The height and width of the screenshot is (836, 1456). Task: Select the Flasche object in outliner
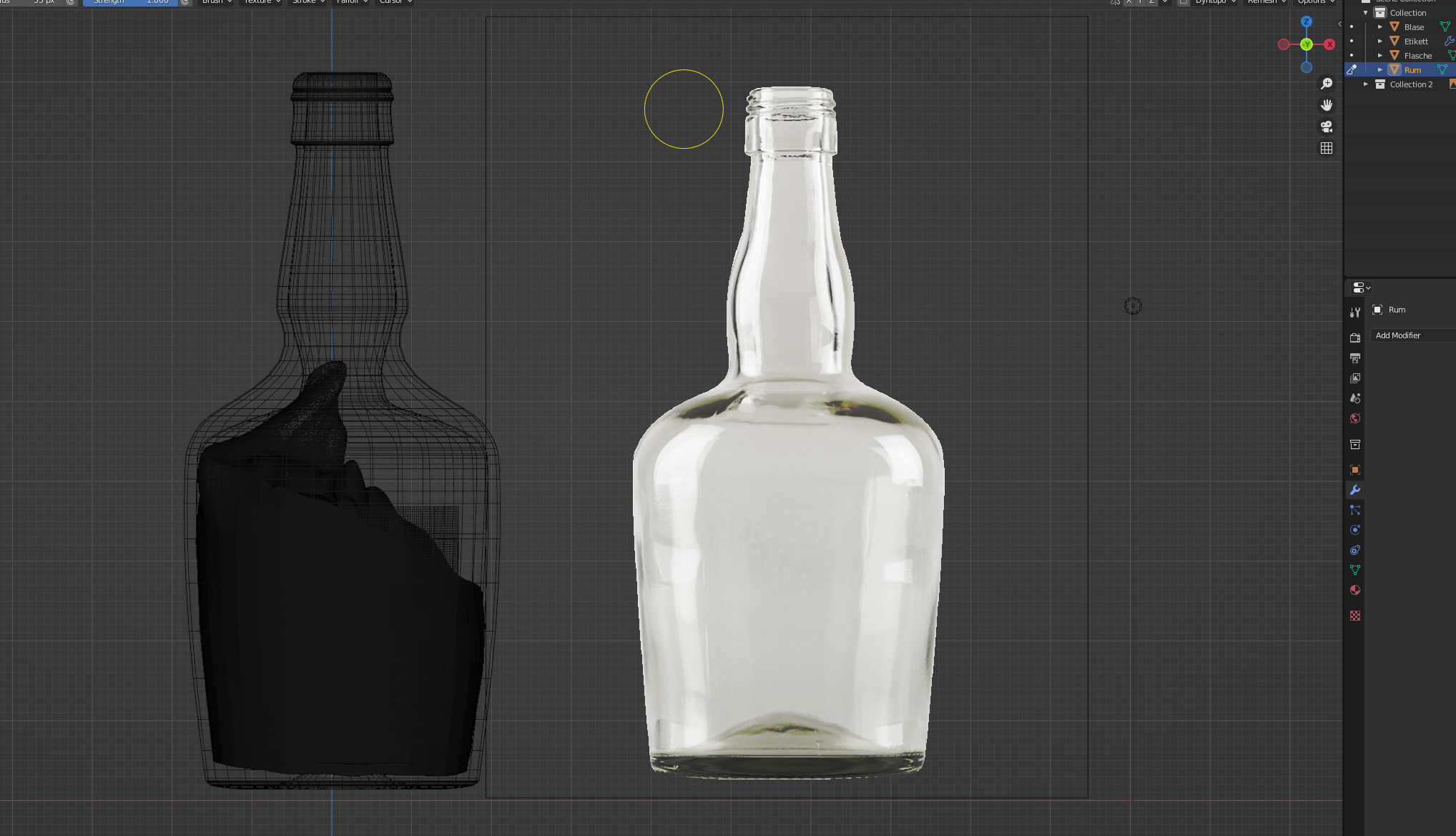[1417, 56]
